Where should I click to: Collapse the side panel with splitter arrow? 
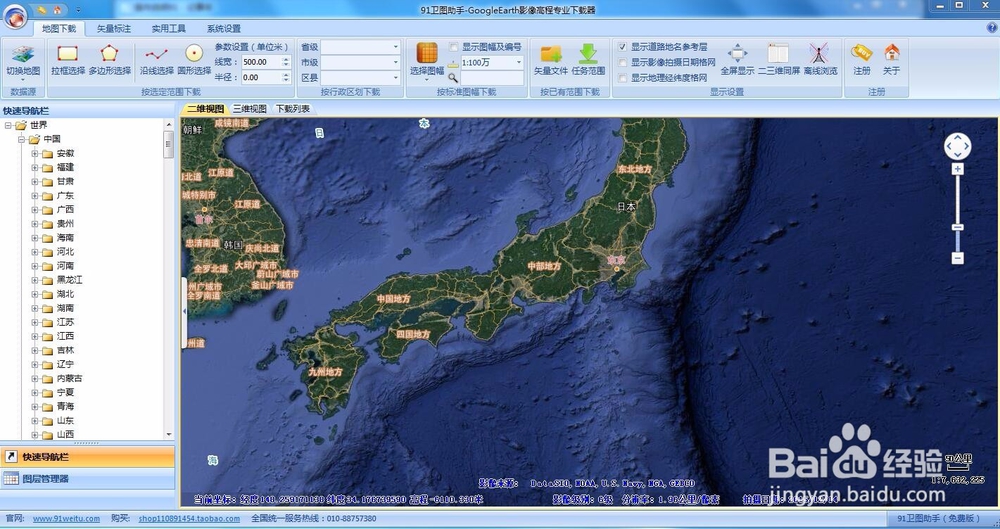tap(185, 311)
